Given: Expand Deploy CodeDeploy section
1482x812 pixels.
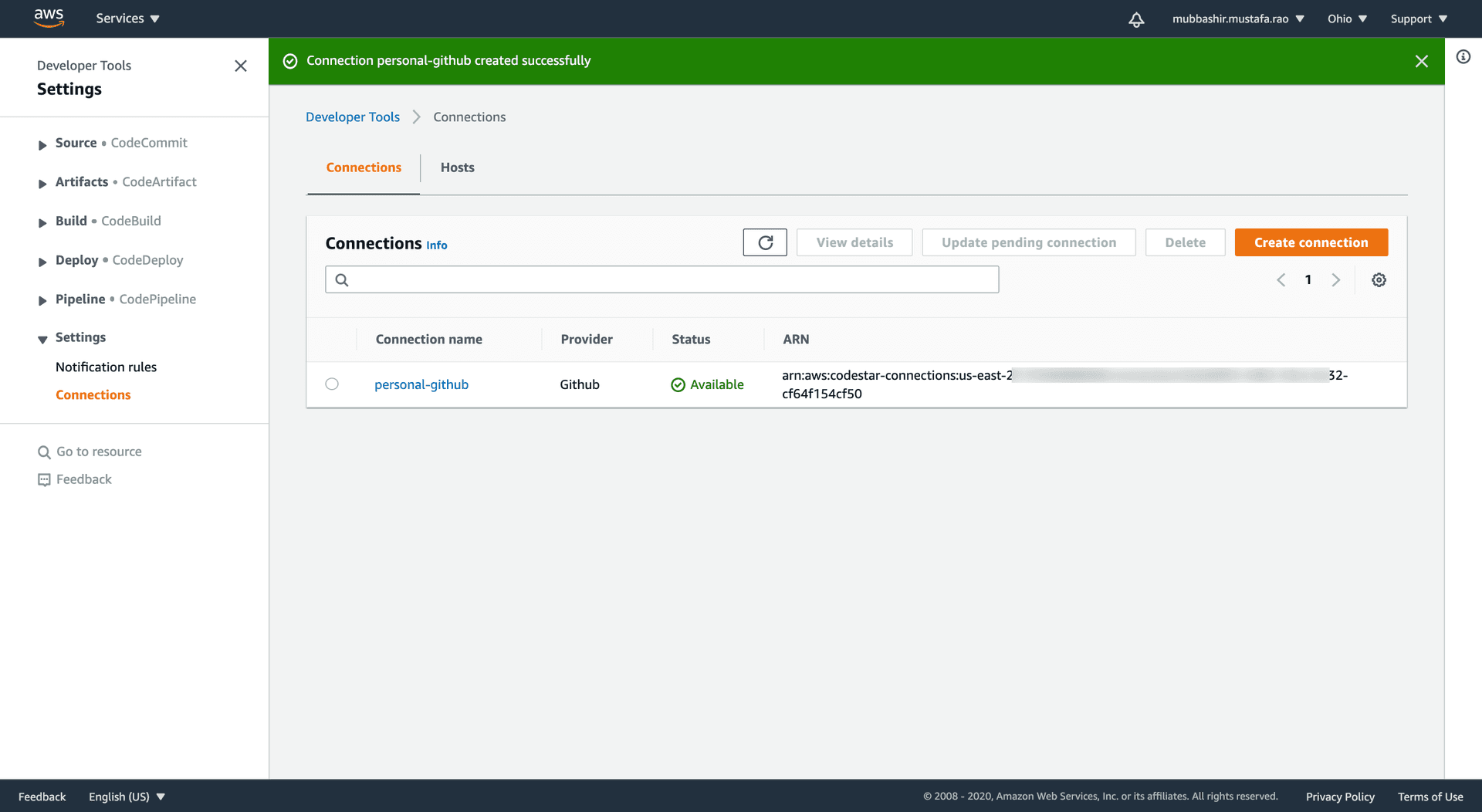Looking at the screenshot, I should 42,262.
